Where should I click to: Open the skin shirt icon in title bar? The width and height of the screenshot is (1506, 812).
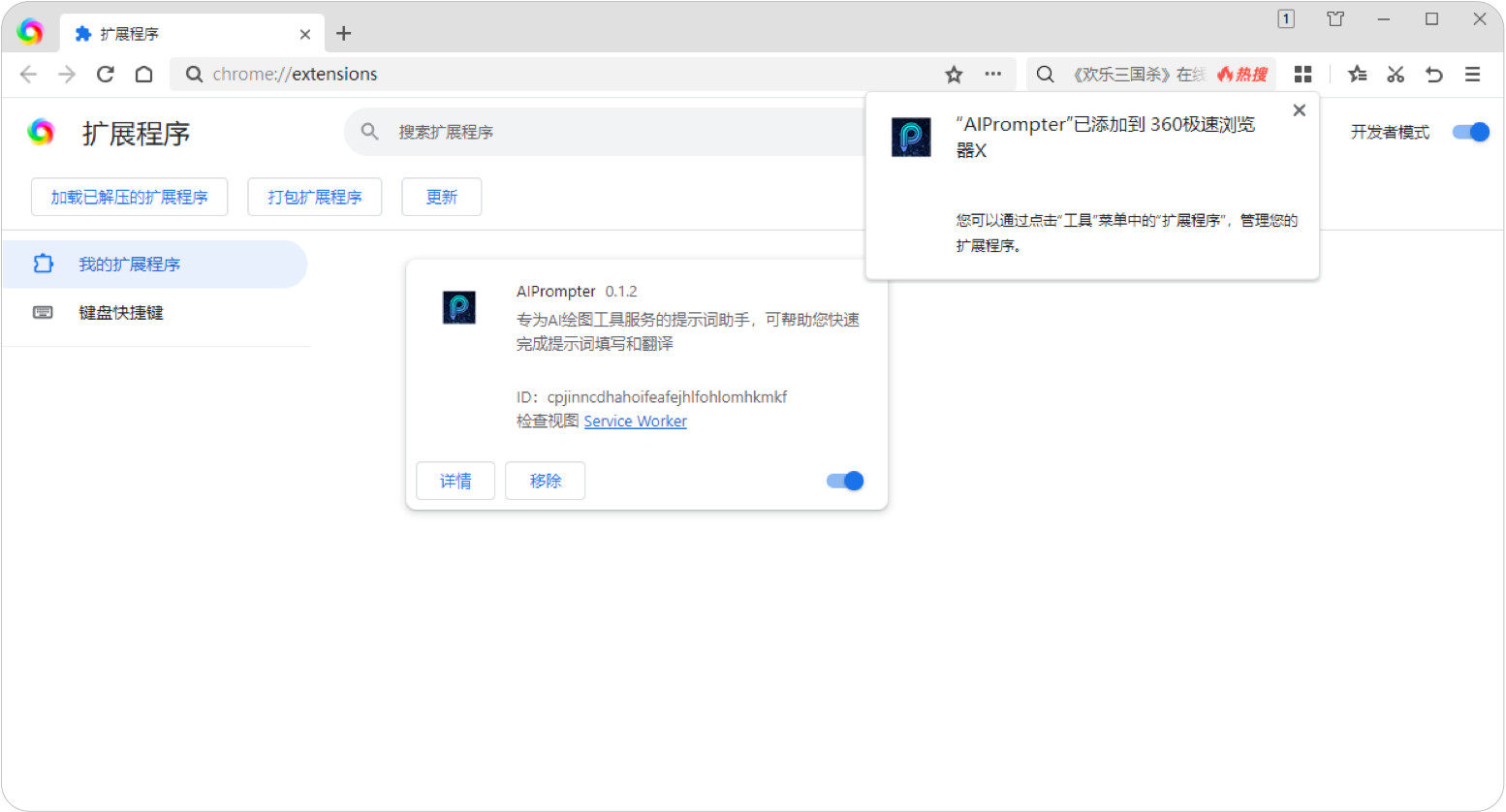pyautogui.click(x=1335, y=19)
